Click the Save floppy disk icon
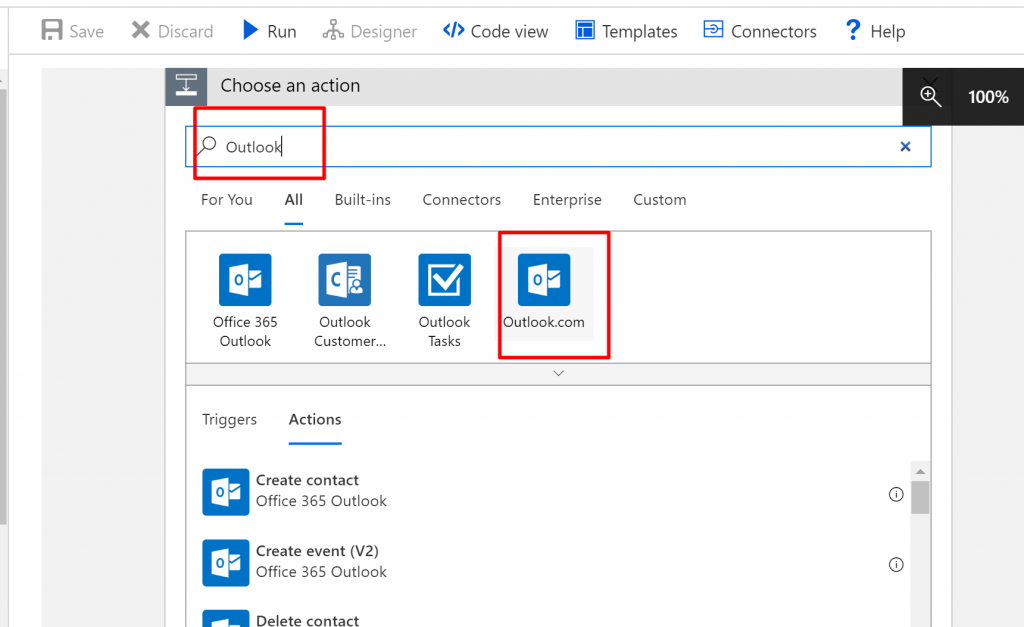The width and height of the screenshot is (1024, 627). pyautogui.click(x=52, y=30)
